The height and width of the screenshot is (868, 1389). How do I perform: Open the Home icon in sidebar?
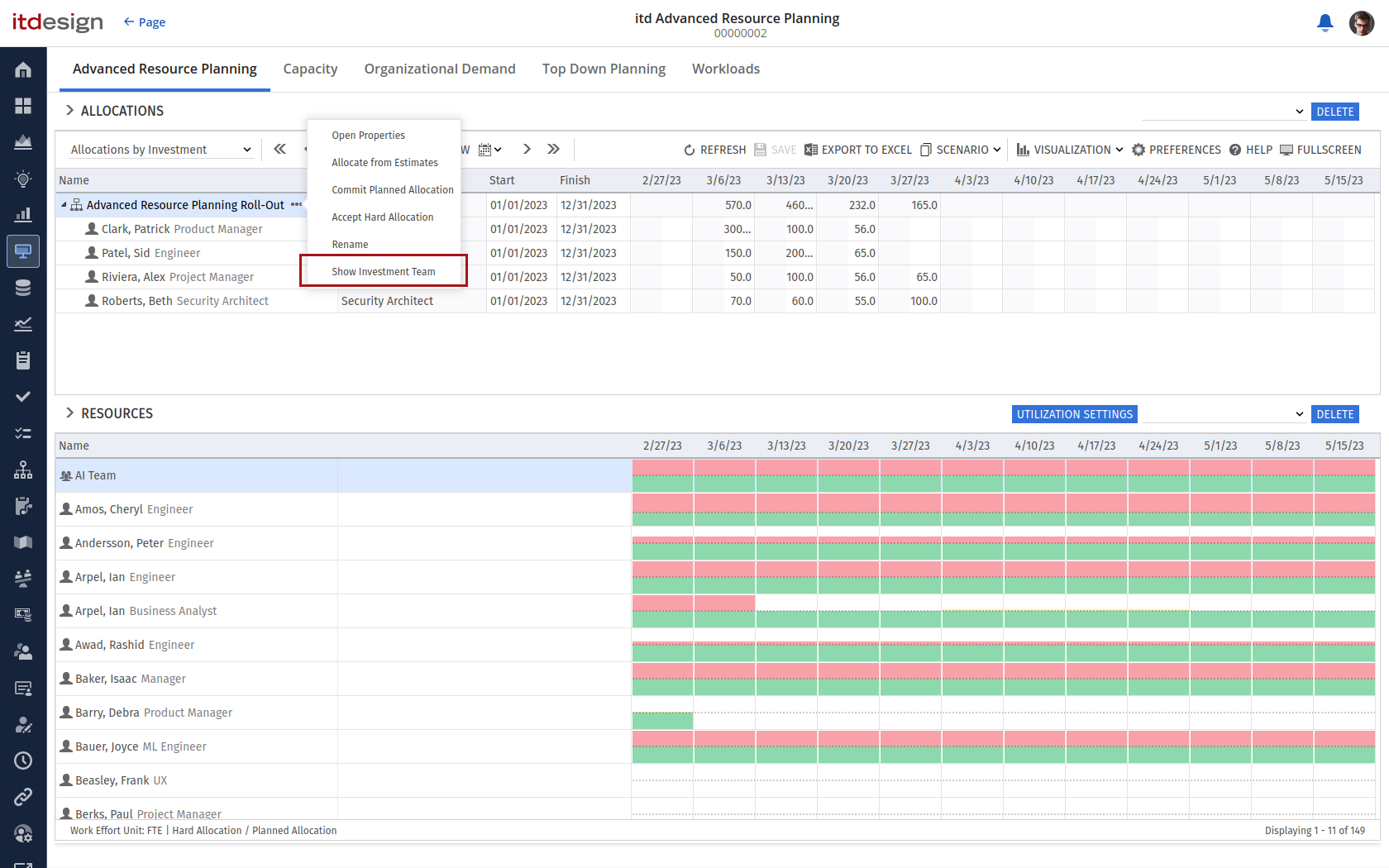(x=23, y=69)
